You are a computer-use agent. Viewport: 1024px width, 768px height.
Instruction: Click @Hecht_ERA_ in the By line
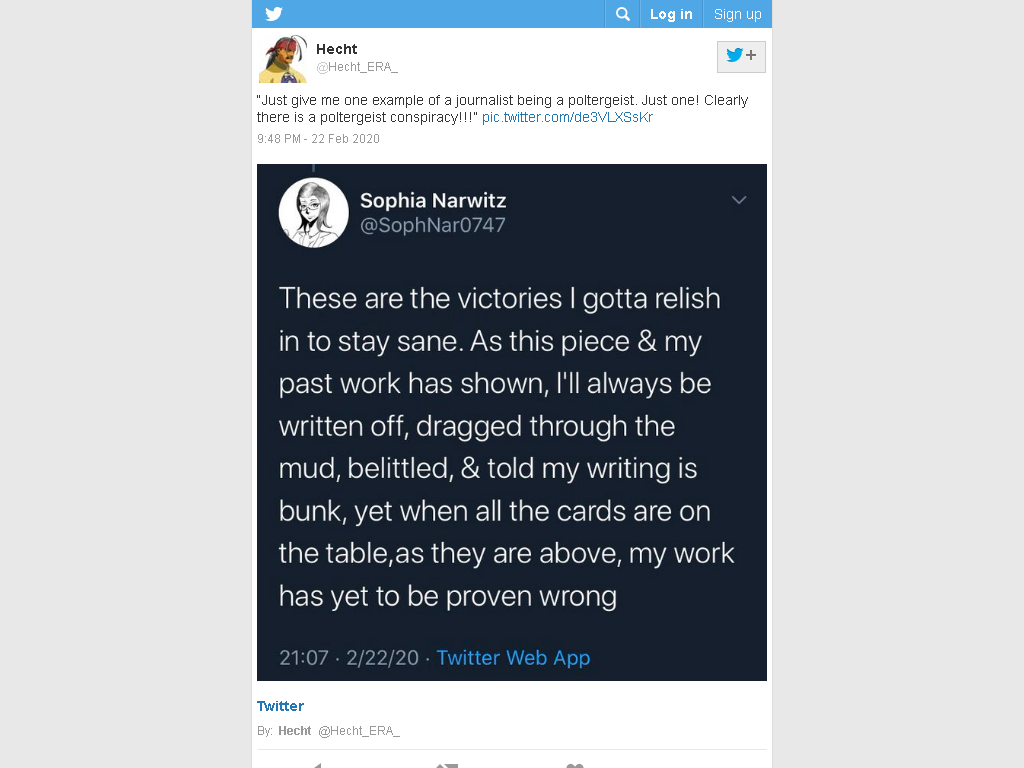(359, 731)
